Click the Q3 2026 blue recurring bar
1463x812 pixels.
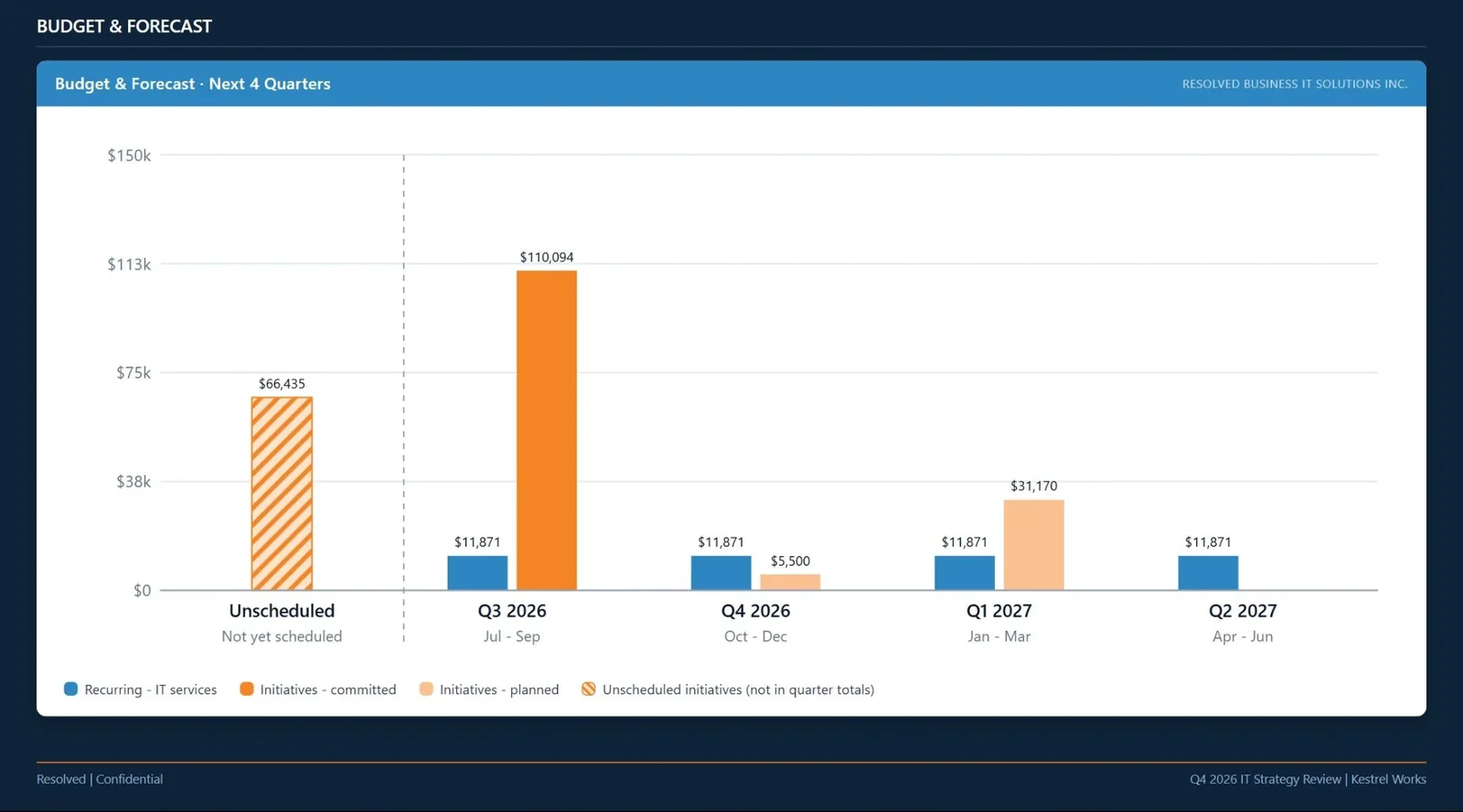(477, 573)
